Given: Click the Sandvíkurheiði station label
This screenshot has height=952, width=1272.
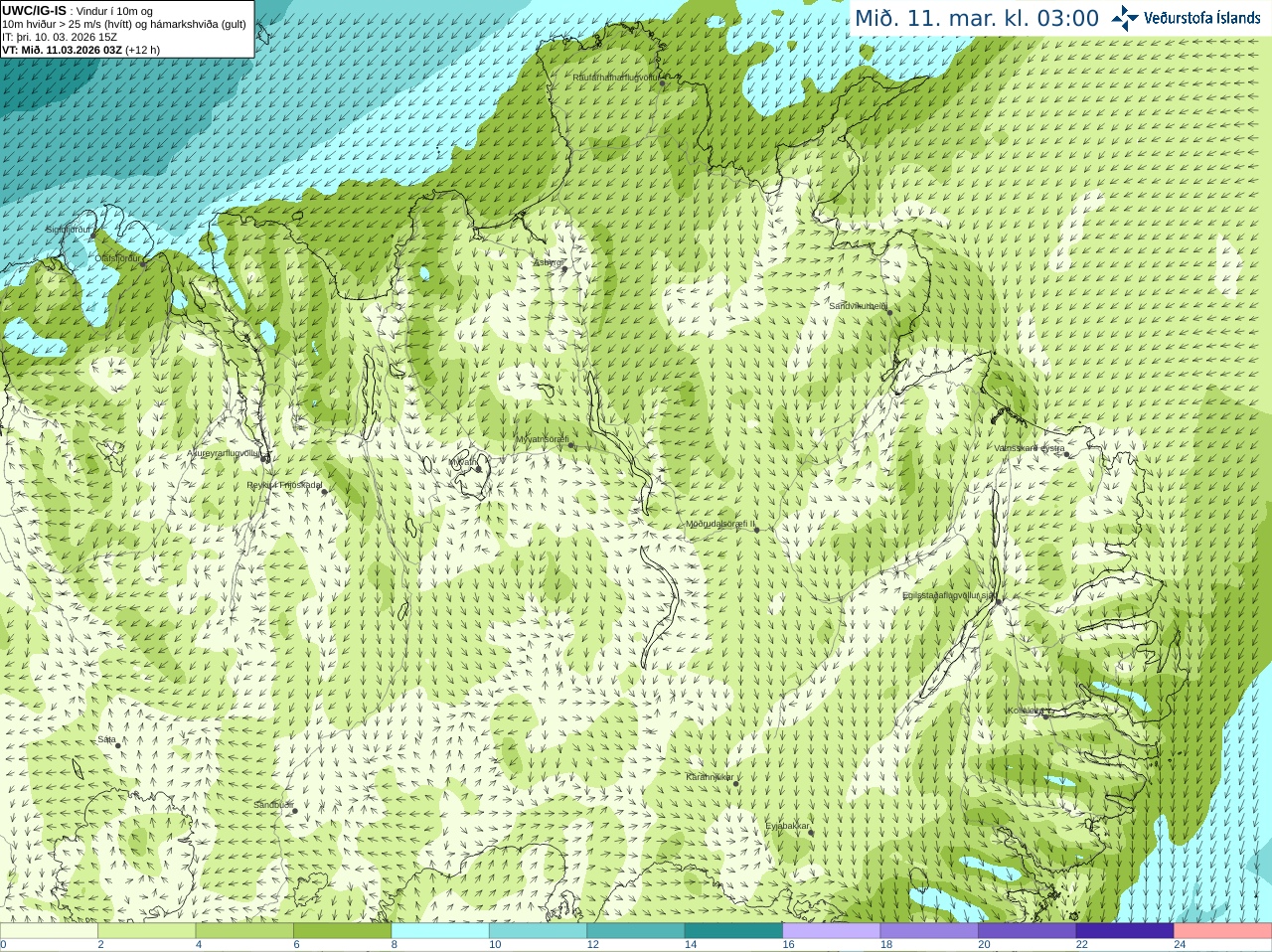Looking at the screenshot, I should pyautogui.click(x=859, y=306).
